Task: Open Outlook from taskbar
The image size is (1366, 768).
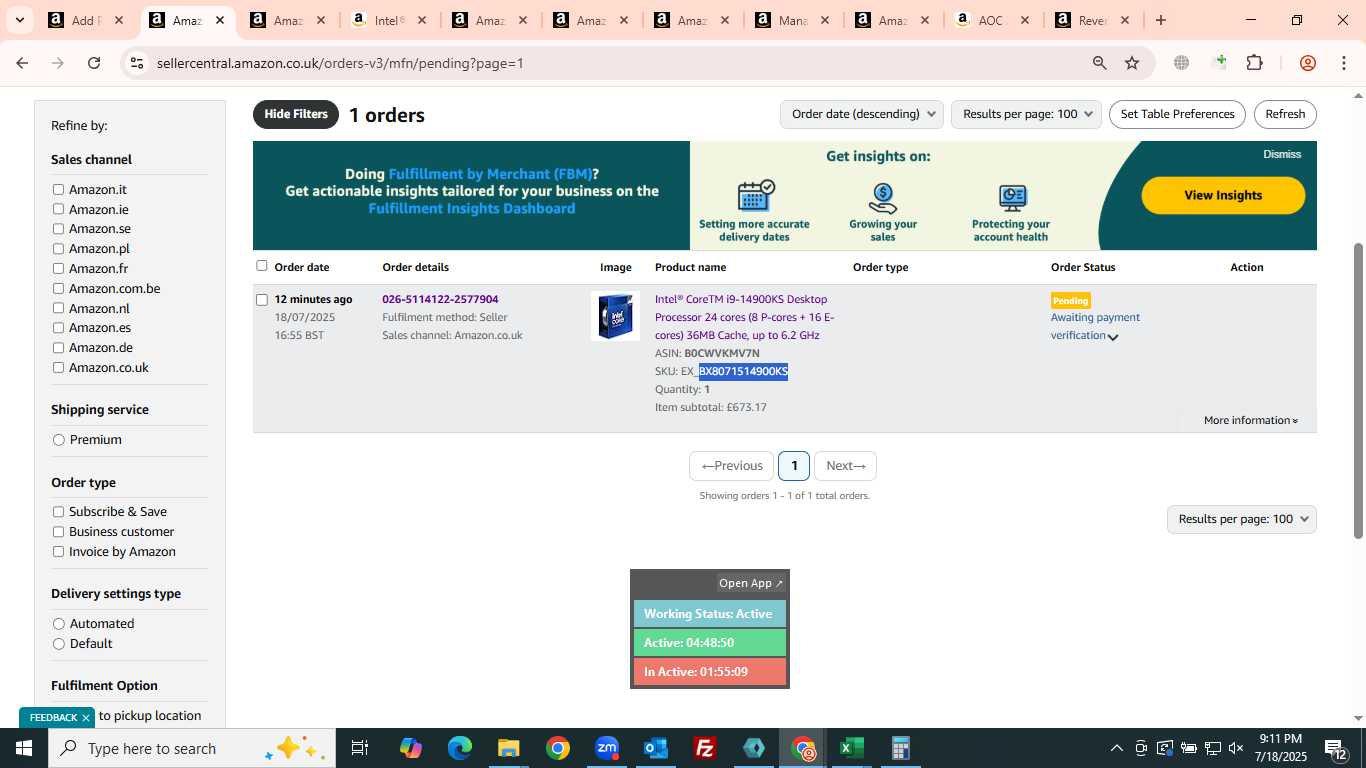Action: [x=656, y=748]
